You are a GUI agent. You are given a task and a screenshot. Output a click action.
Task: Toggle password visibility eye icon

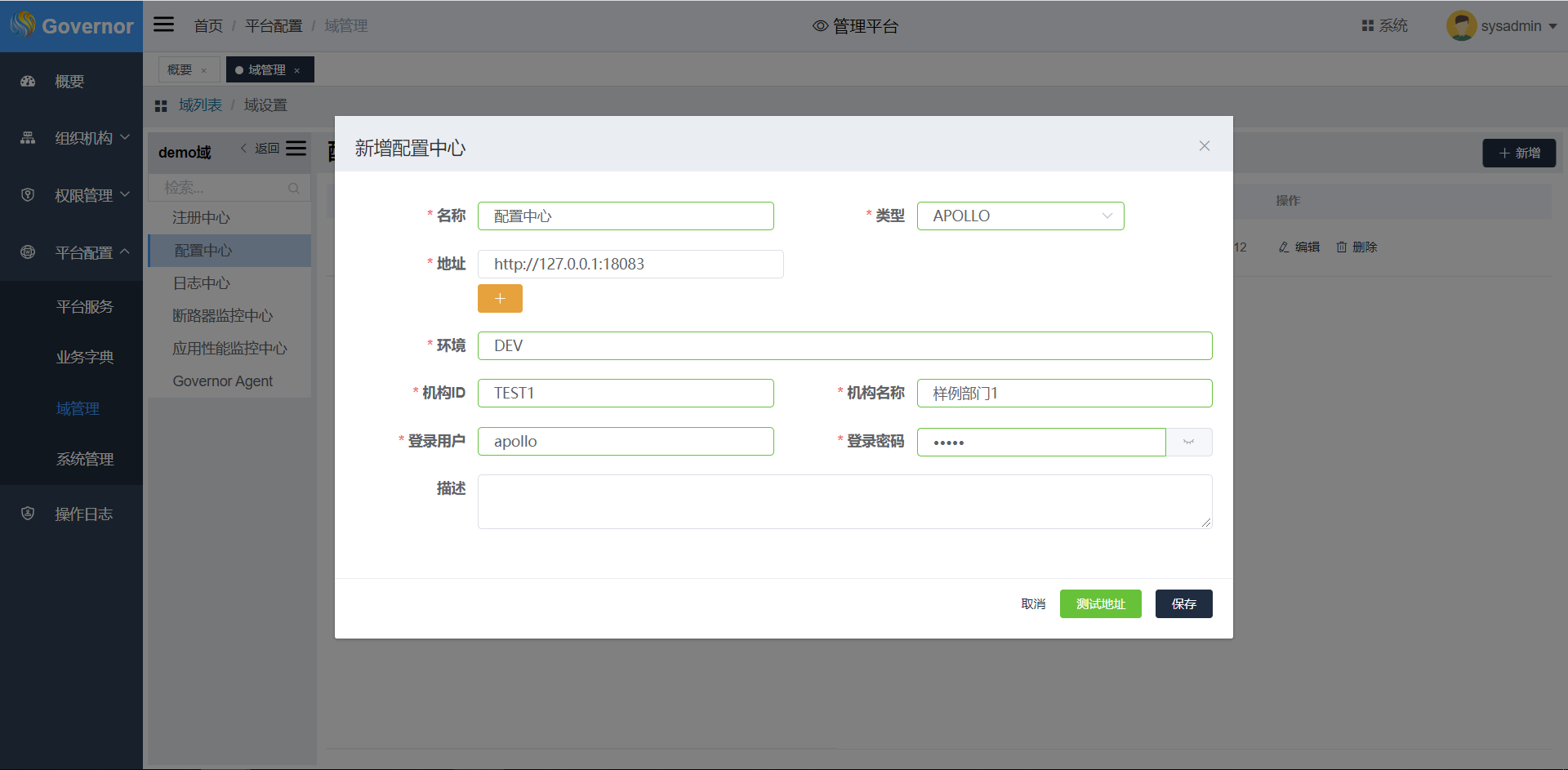pyautogui.click(x=1188, y=442)
